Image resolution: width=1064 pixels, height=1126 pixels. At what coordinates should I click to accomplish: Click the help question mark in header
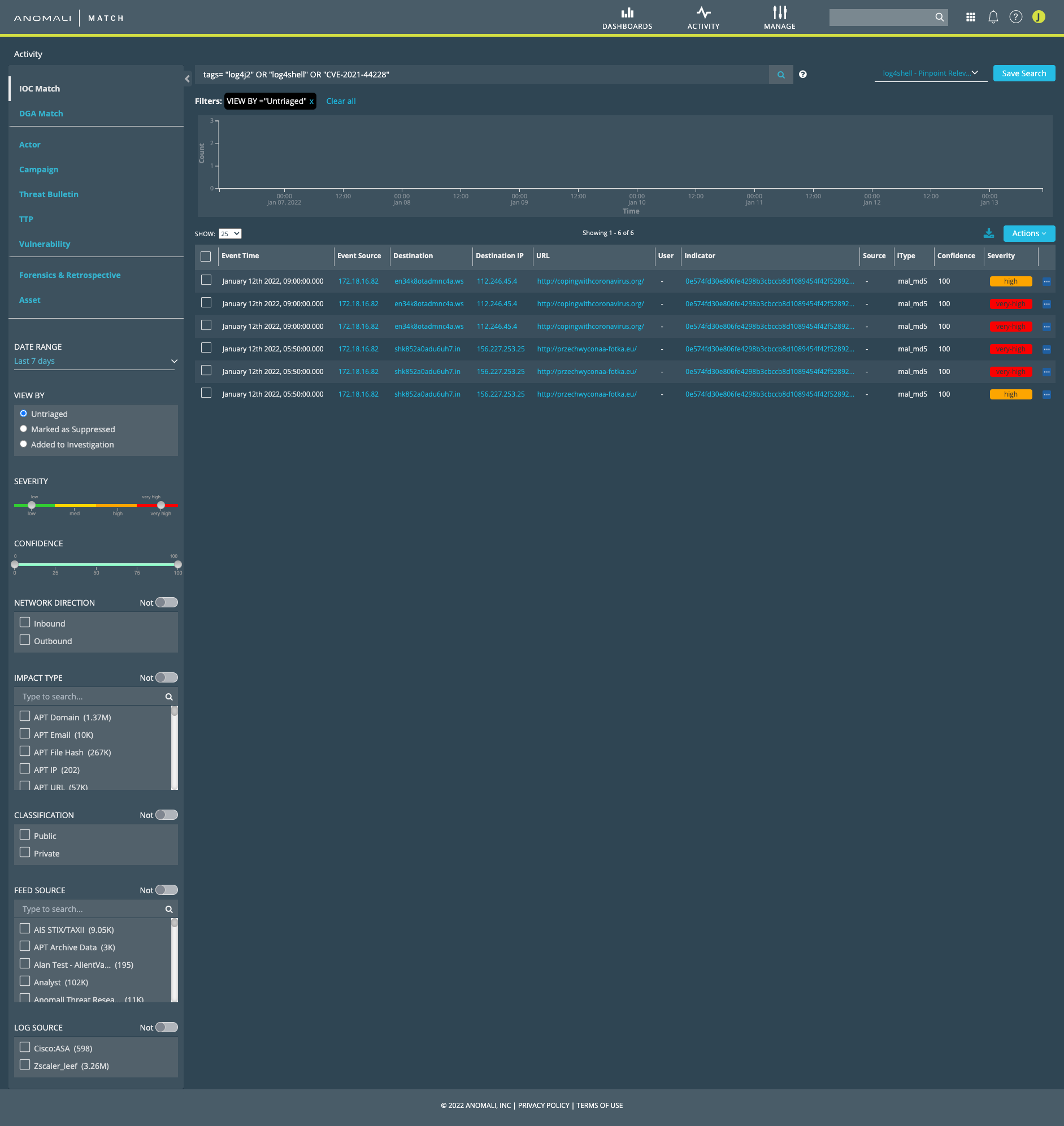pyautogui.click(x=1015, y=18)
